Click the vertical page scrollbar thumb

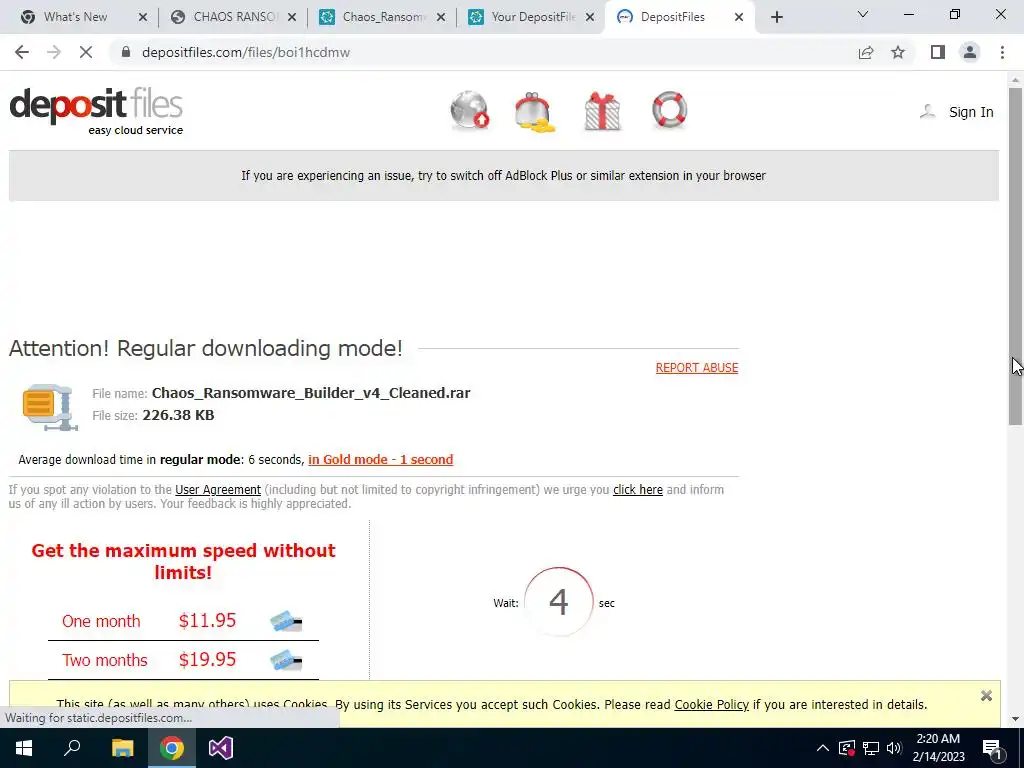[1016, 255]
